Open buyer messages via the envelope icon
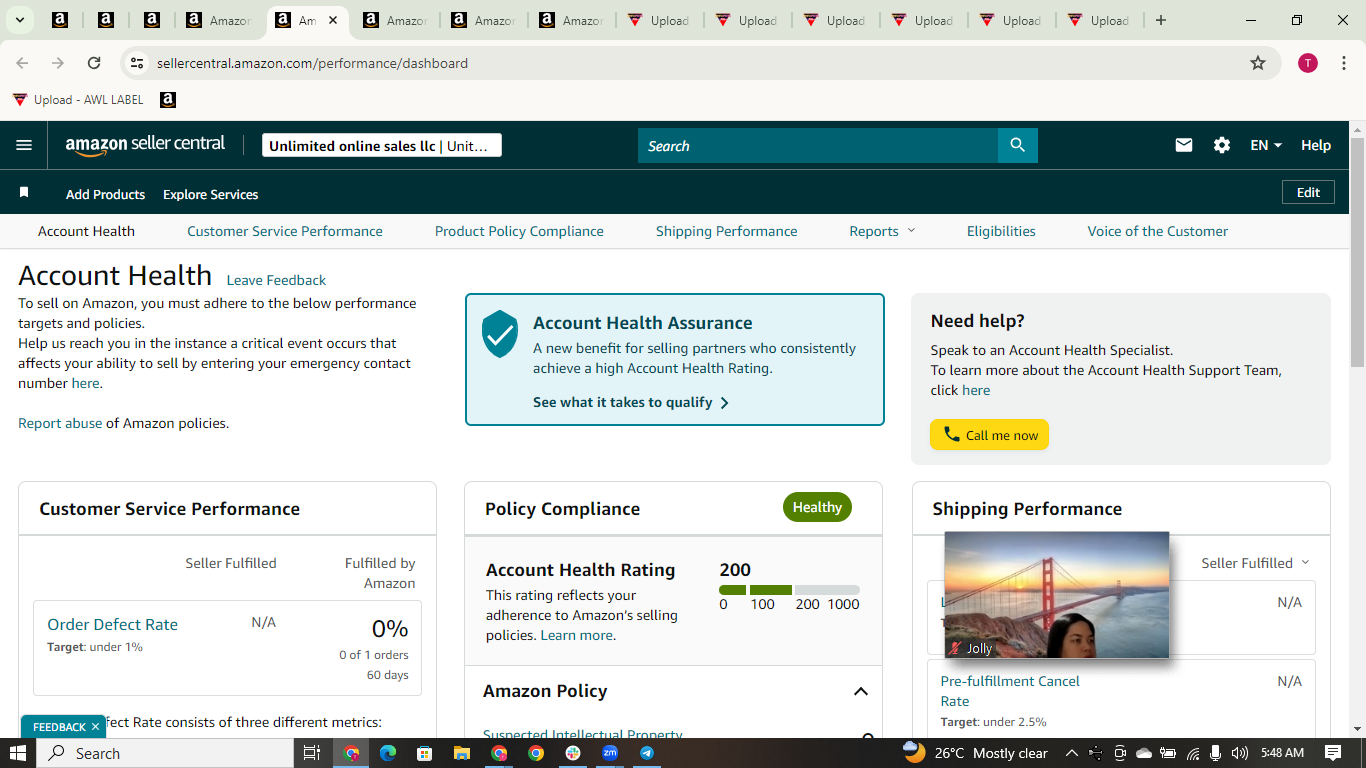1366x768 pixels. pyautogui.click(x=1184, y=145)
